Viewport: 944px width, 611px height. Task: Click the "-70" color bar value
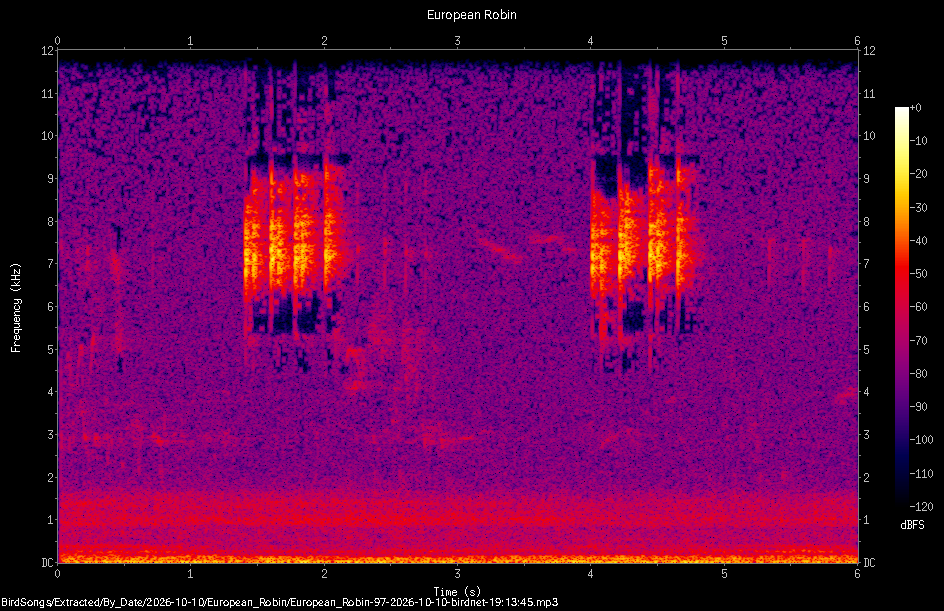[918, 341]
